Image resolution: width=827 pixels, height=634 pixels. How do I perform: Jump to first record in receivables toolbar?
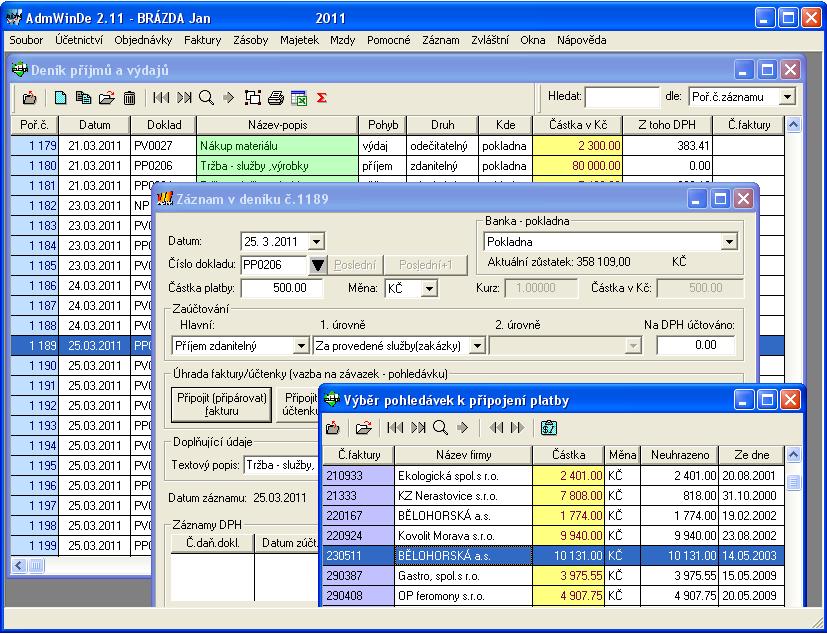pos(393,428)
